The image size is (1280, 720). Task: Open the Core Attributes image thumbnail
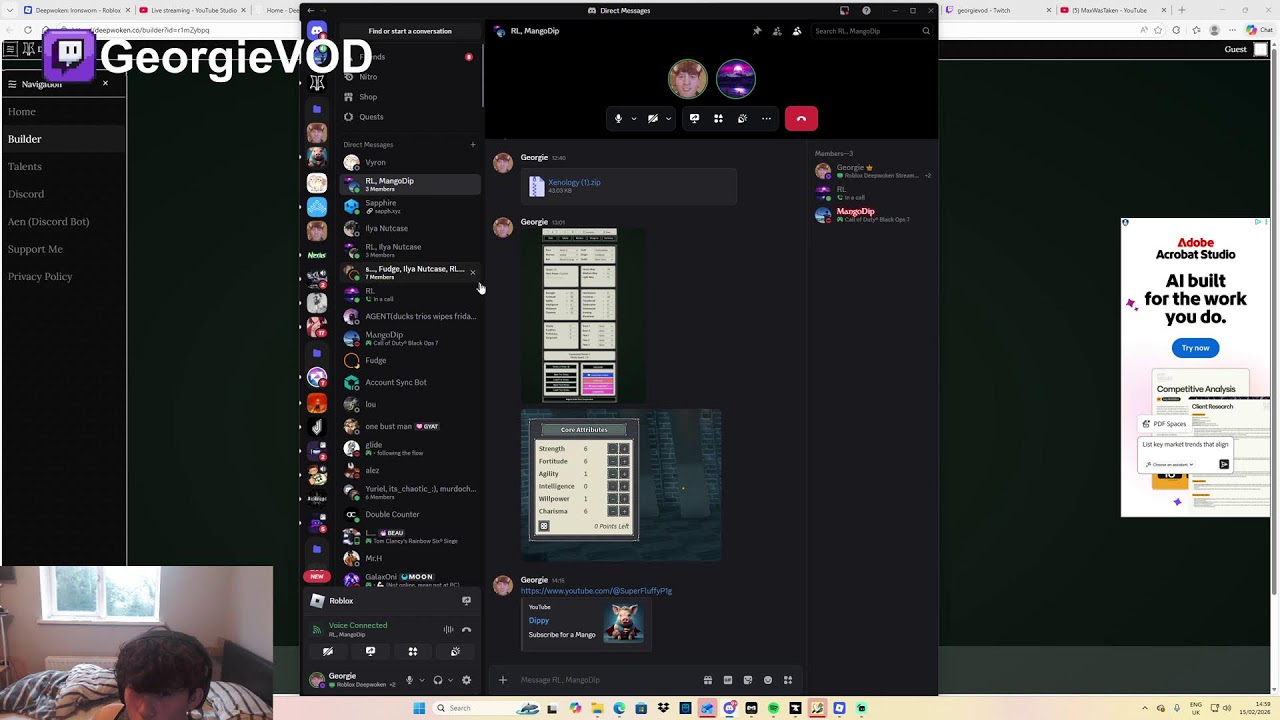[x=621, y=484]
